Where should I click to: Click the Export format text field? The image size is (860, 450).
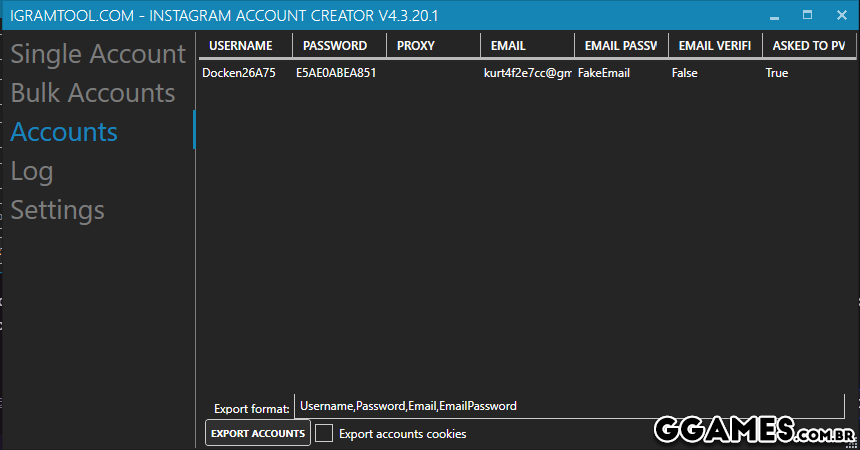point(568,406)
